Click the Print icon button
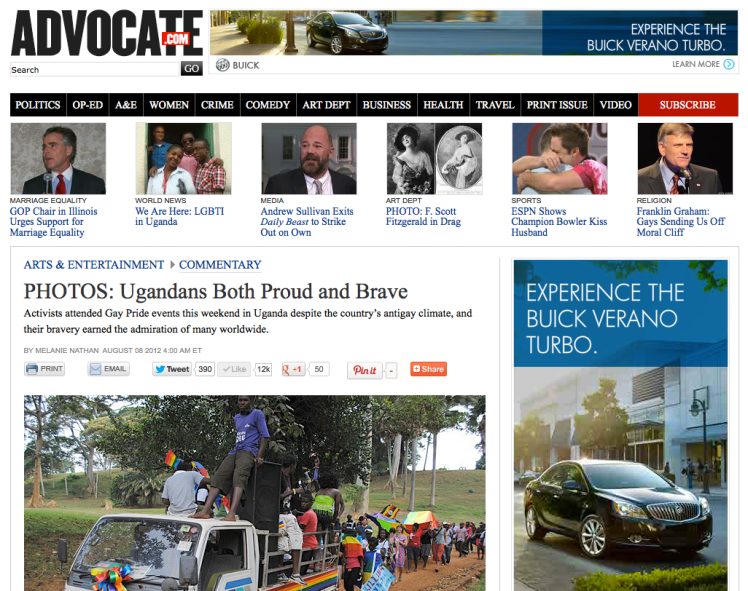The width and height of the screenshot is (748, 591). (44, 369)
